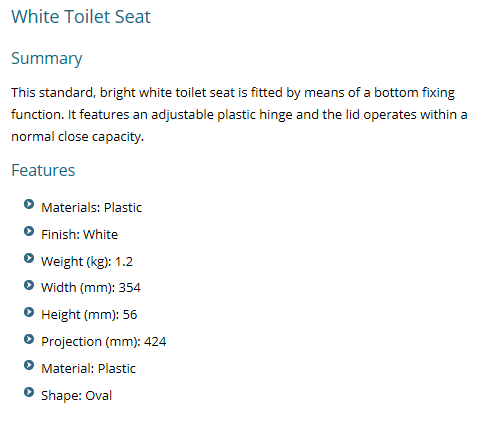Select the Summary heading
Viewport: 502px width, 434px height.
pos(47,59)
